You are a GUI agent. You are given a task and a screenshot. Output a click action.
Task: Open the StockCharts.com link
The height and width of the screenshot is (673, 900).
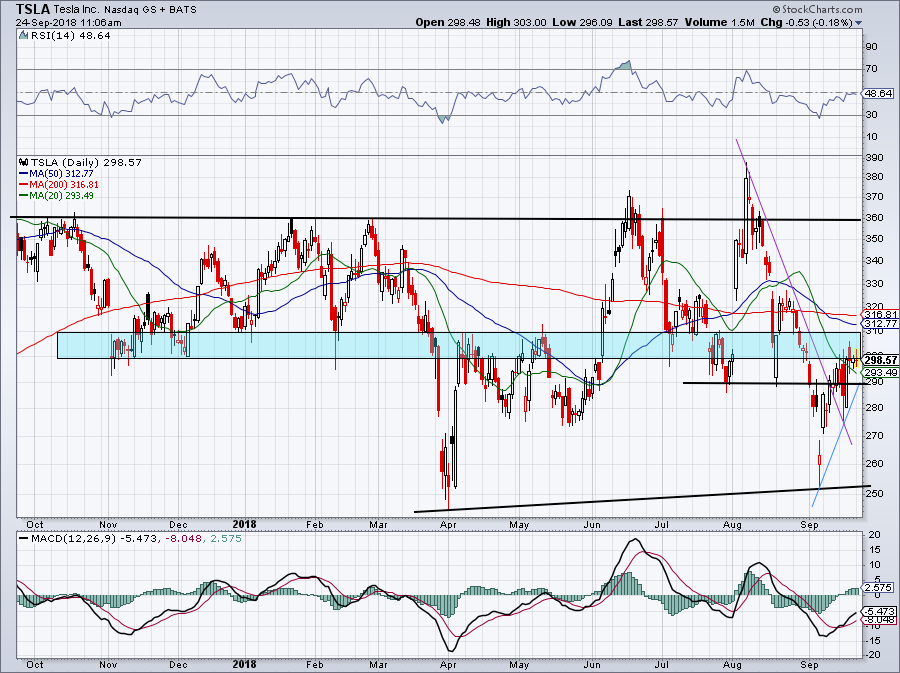[x=817, y=9]
